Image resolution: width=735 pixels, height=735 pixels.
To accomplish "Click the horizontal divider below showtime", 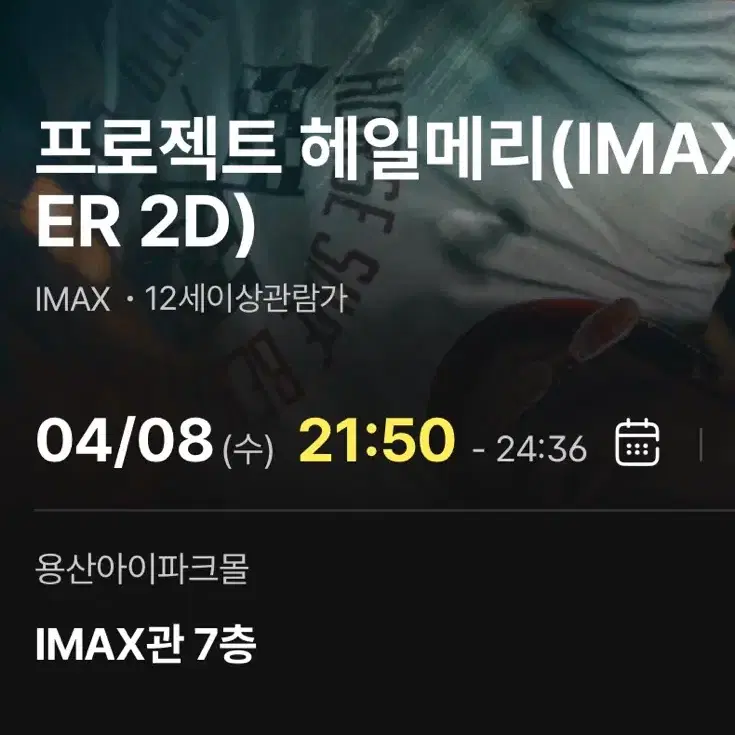I will (x=384, y=510).
